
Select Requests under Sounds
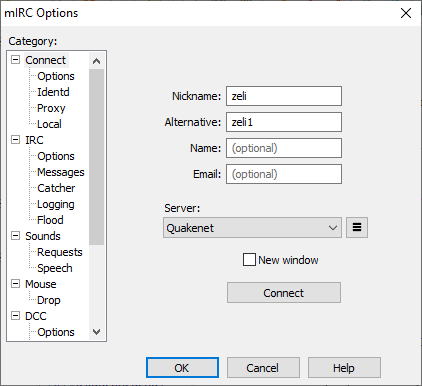[60, 252]
